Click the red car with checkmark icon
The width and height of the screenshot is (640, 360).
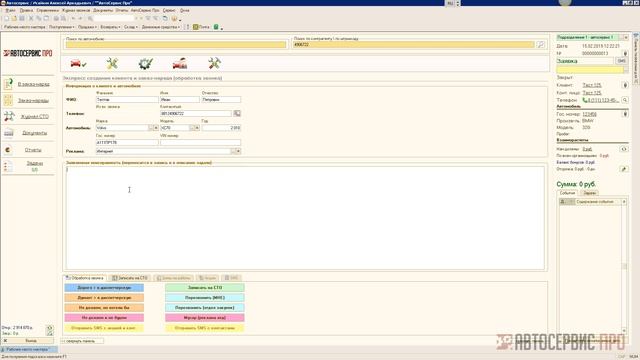click(x=78, y=63)
